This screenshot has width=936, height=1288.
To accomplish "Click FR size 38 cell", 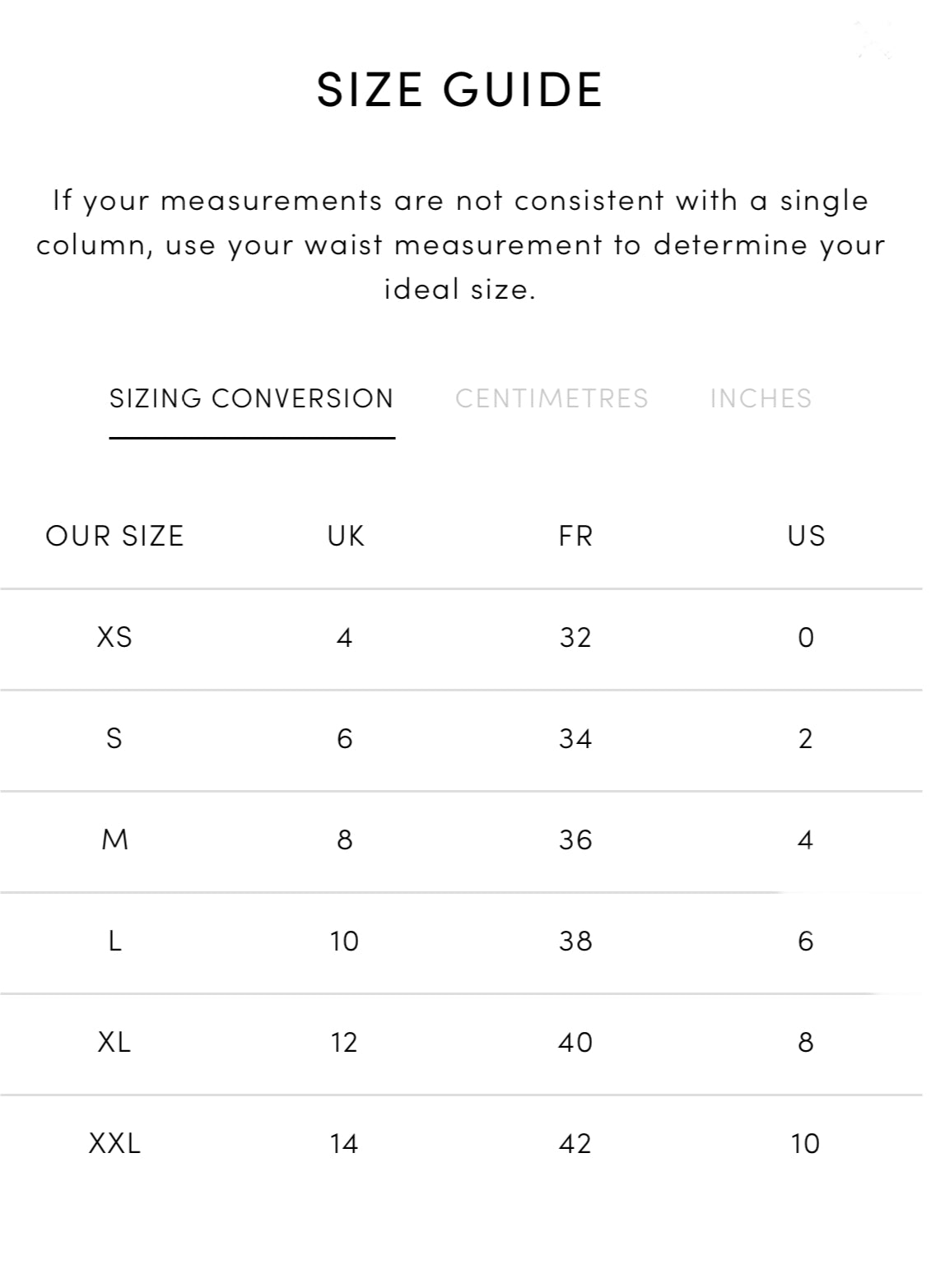I will point(575,941).
